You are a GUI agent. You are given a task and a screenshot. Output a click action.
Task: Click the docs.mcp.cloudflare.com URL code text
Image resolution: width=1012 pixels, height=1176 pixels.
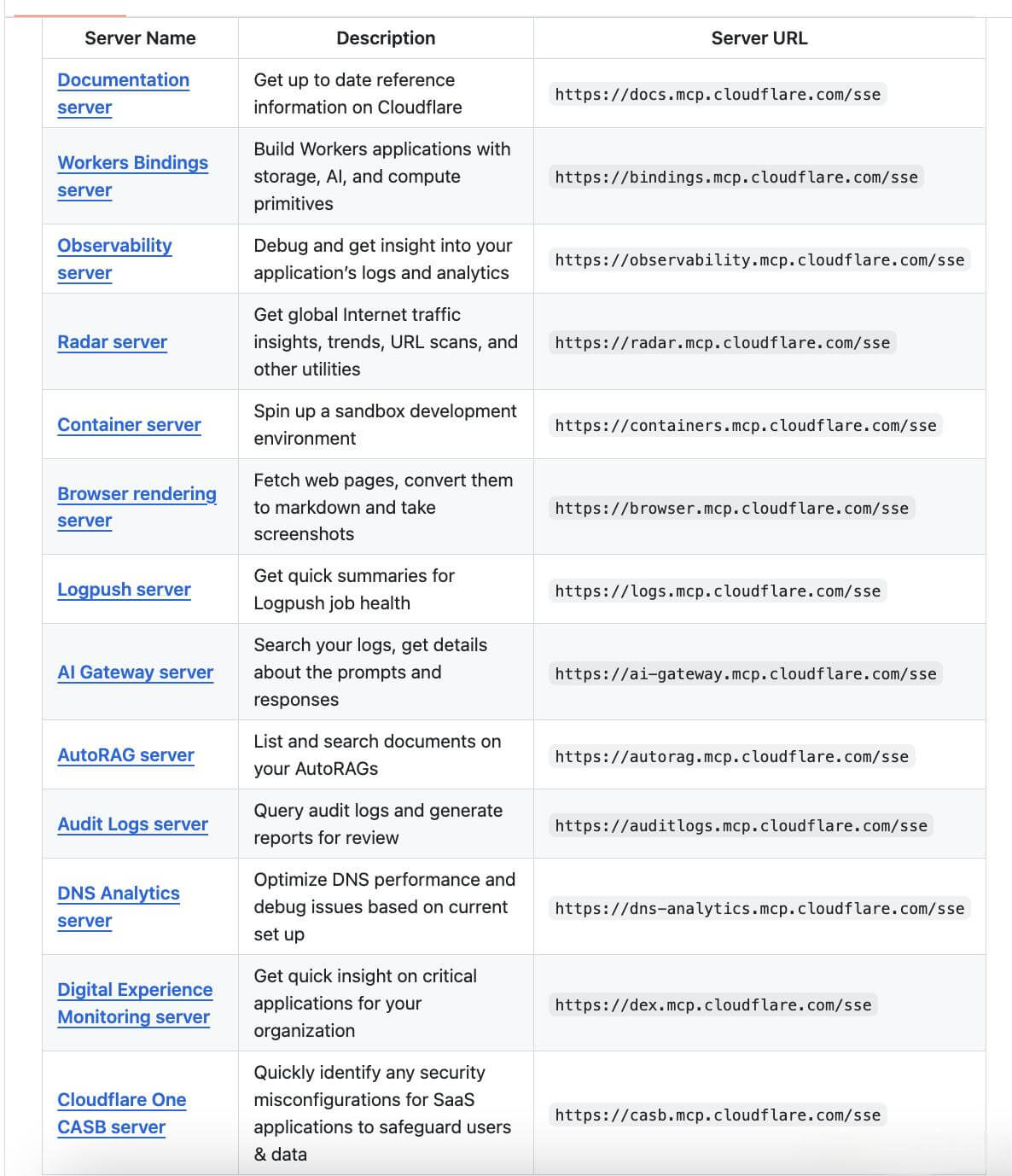tap(717, 95)
